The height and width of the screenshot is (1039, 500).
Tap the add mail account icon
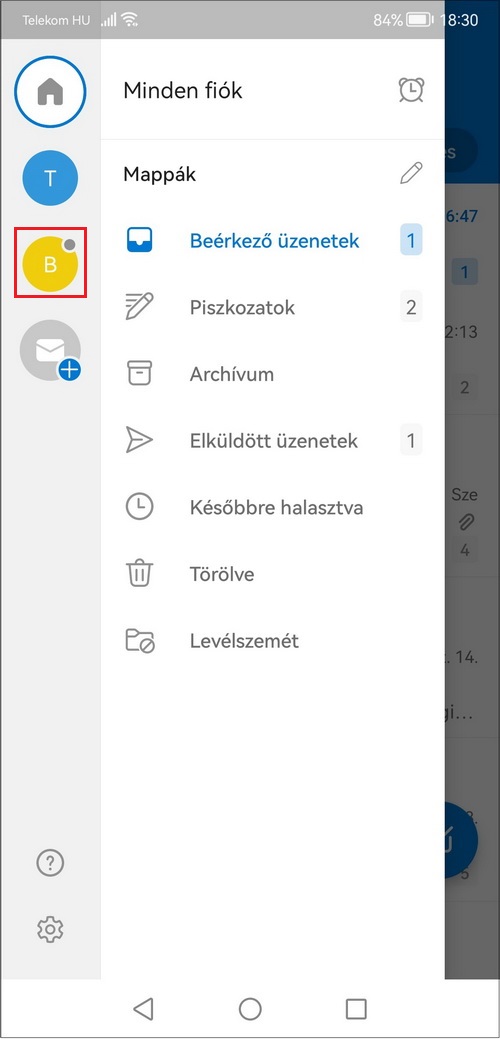[x=50, y=351]
